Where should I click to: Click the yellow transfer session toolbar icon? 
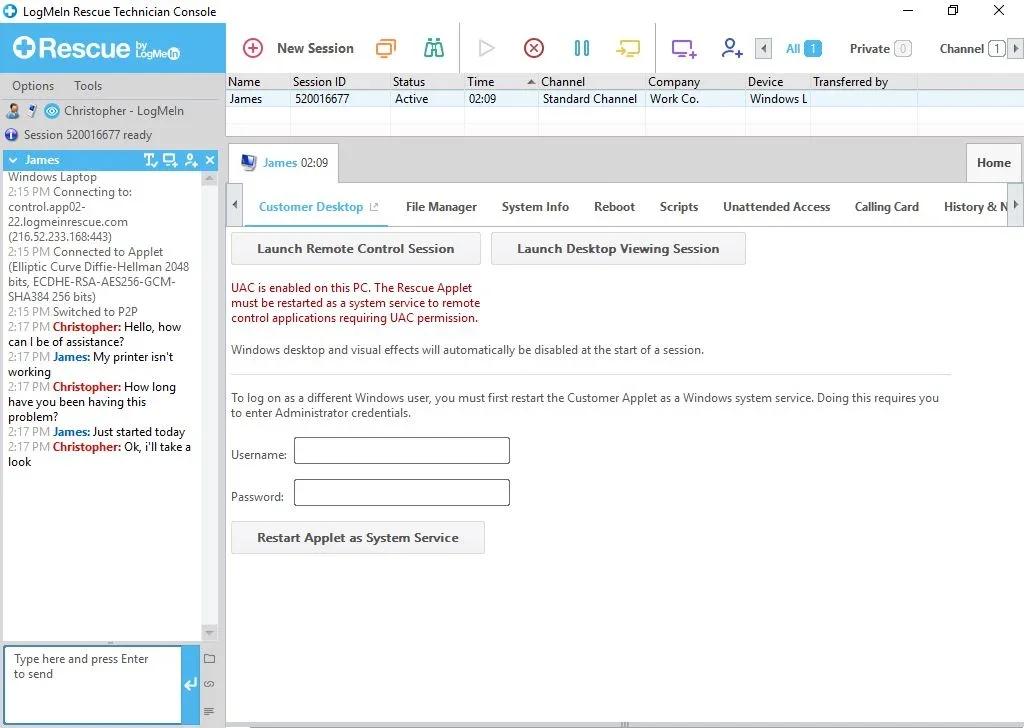[628, 48]
